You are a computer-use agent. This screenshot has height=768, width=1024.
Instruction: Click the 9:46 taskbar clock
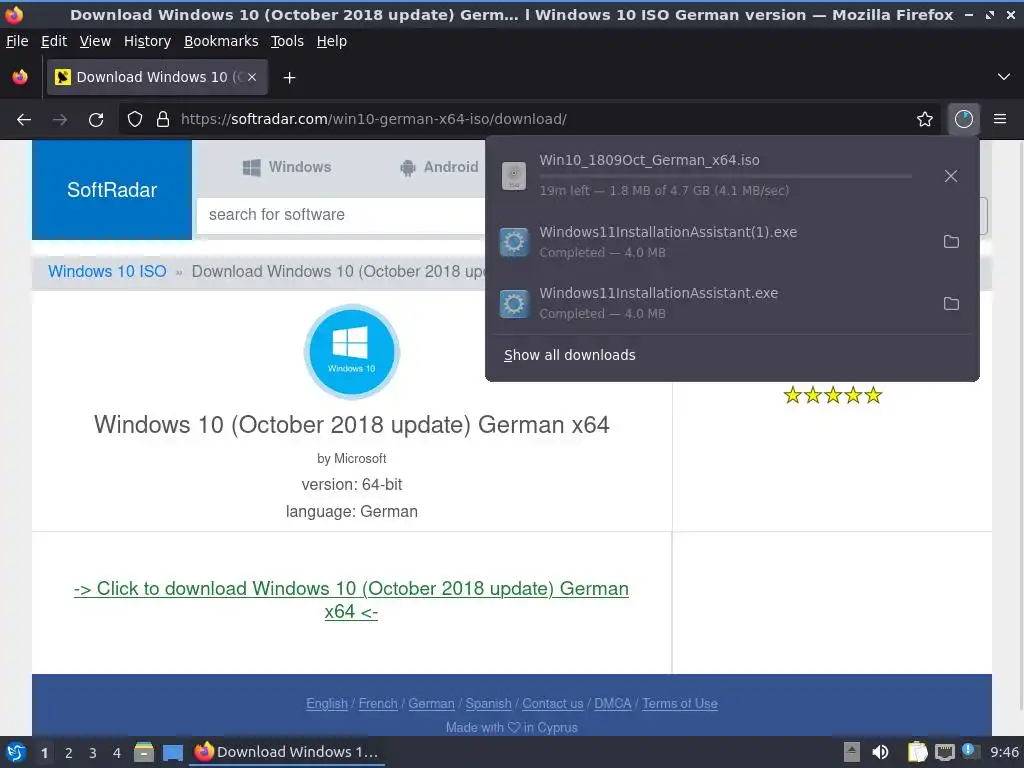coord(1004,752)
